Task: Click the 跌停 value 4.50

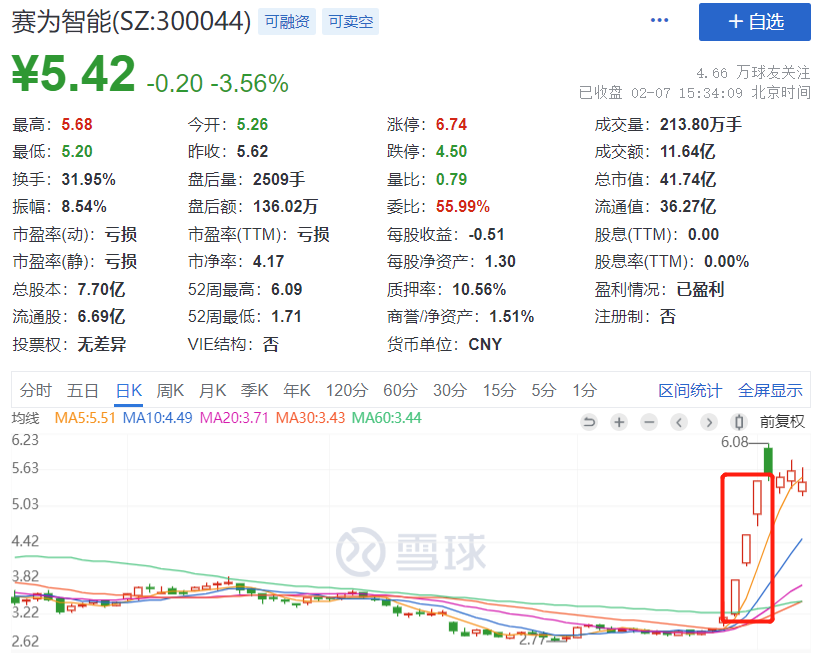Action: coord(451,152)
